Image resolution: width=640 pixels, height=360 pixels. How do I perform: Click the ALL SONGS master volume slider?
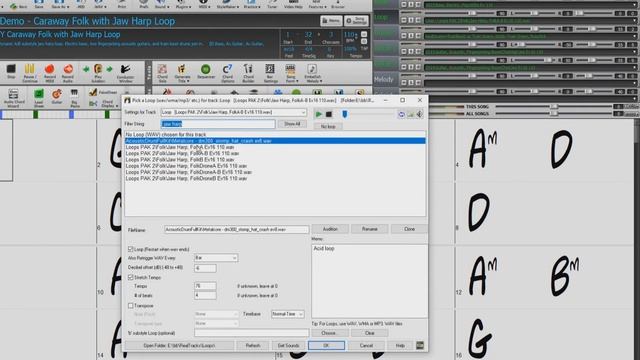pyautogui.click(x=553, y=113)
